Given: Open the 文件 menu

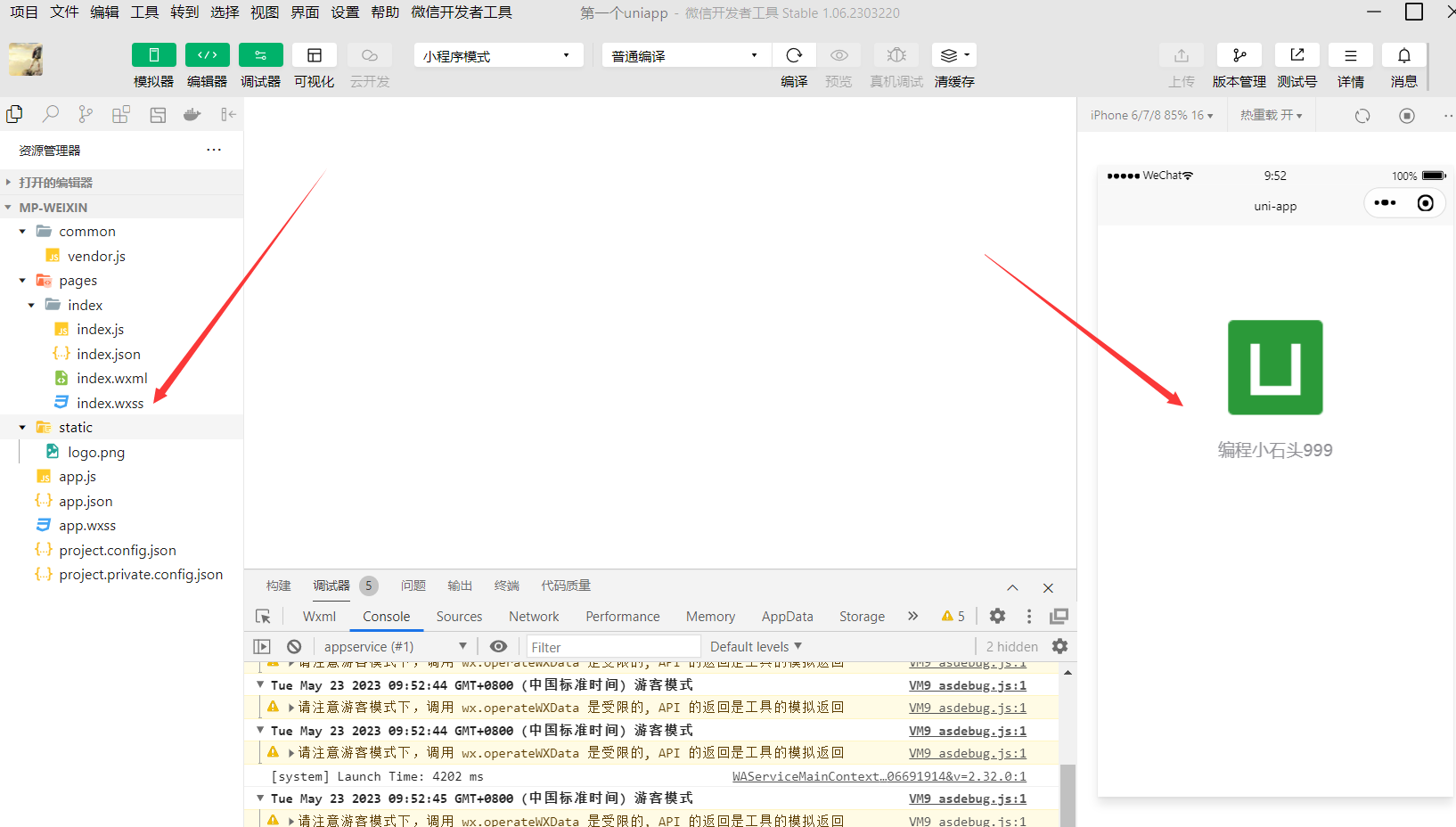Looking at the screenshot, I should 64,12.
